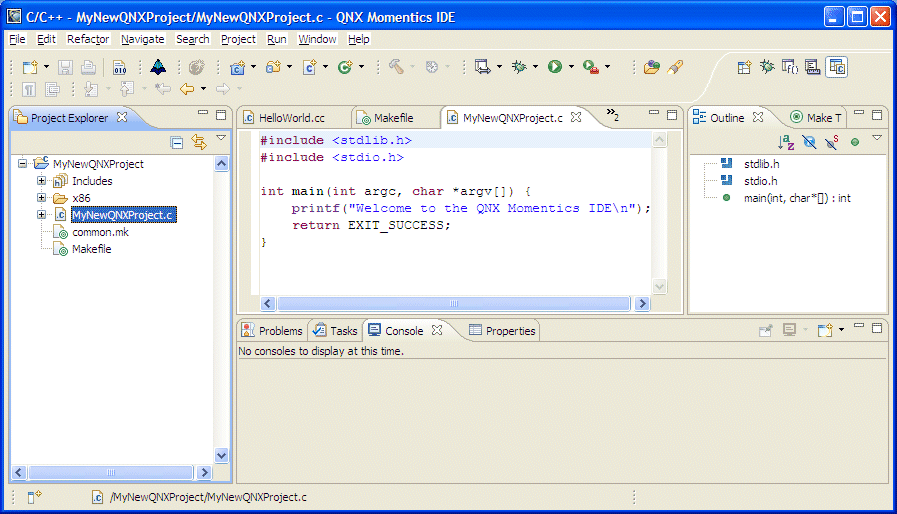Open the Run button dropdown arrow
This screenshot has width=897, height=514.
click(571, 67)
